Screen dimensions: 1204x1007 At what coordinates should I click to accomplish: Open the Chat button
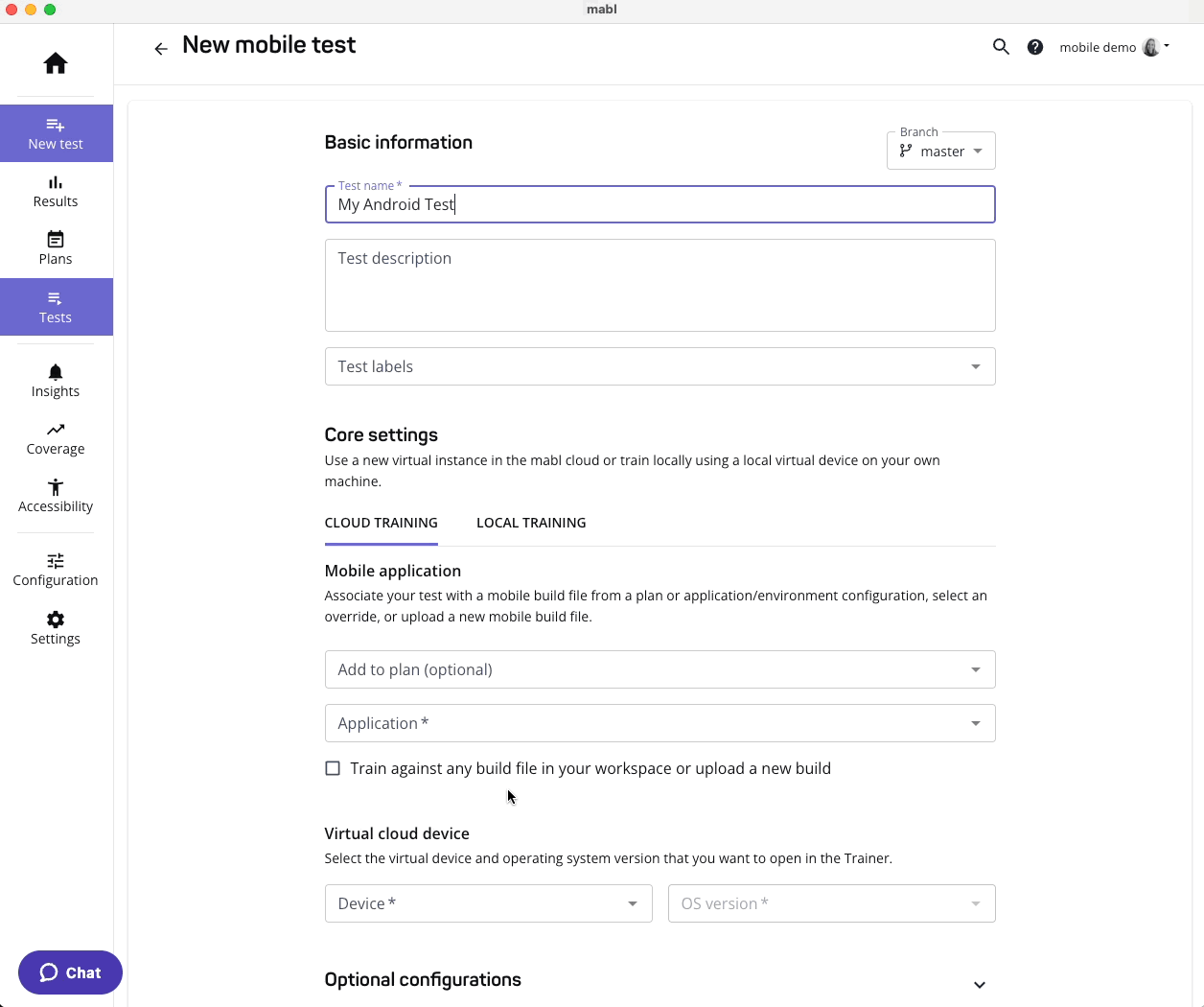click(70, 972)
